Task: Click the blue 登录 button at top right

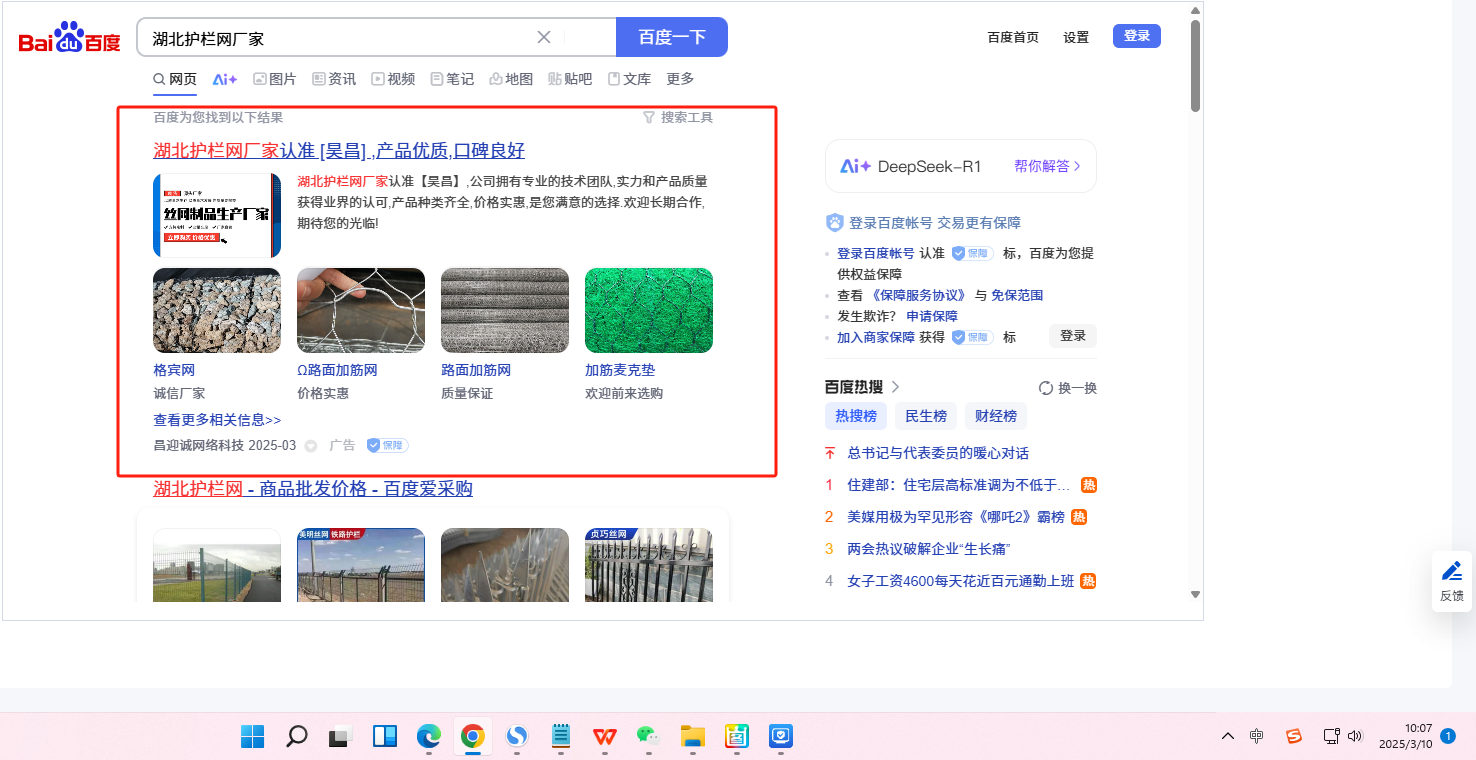Action: point(1136,36)
